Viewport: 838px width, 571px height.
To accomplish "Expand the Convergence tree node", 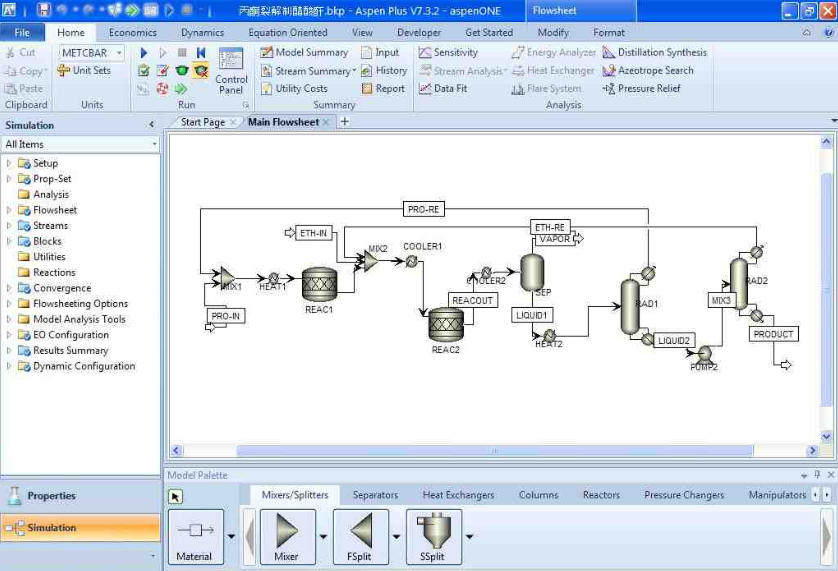I will 9,288.
